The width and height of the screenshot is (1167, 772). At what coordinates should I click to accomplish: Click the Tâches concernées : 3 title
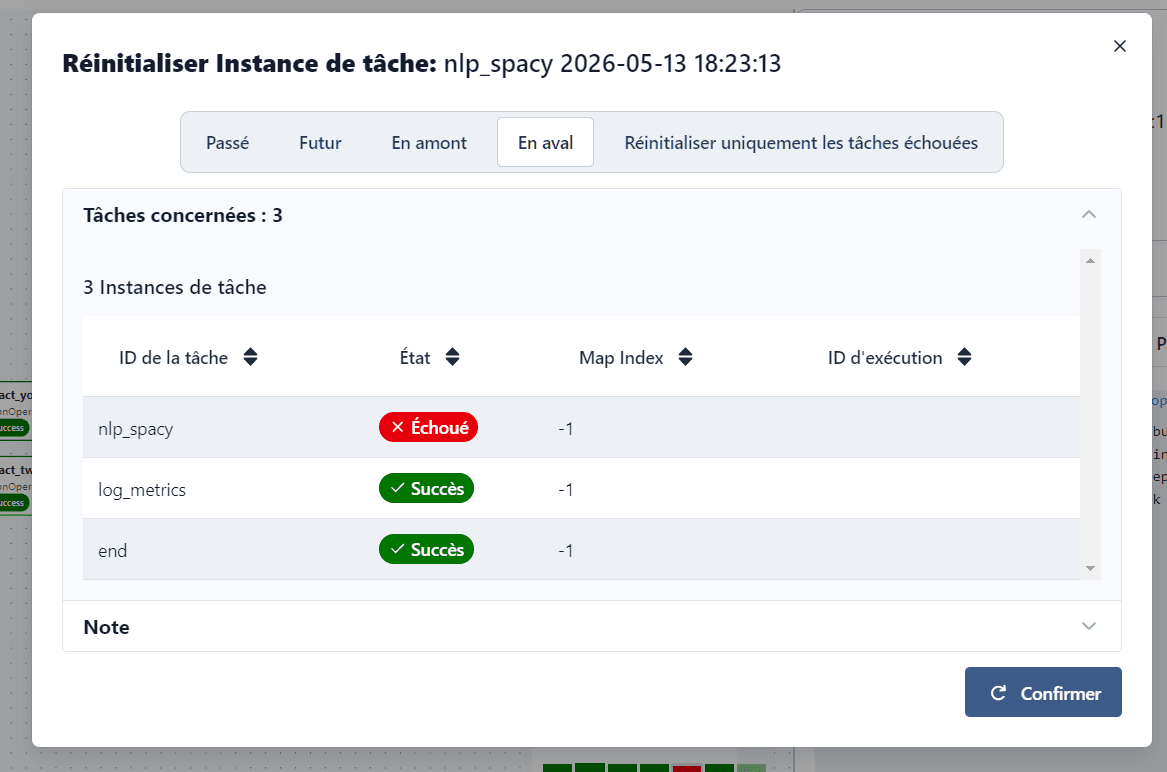183,215
